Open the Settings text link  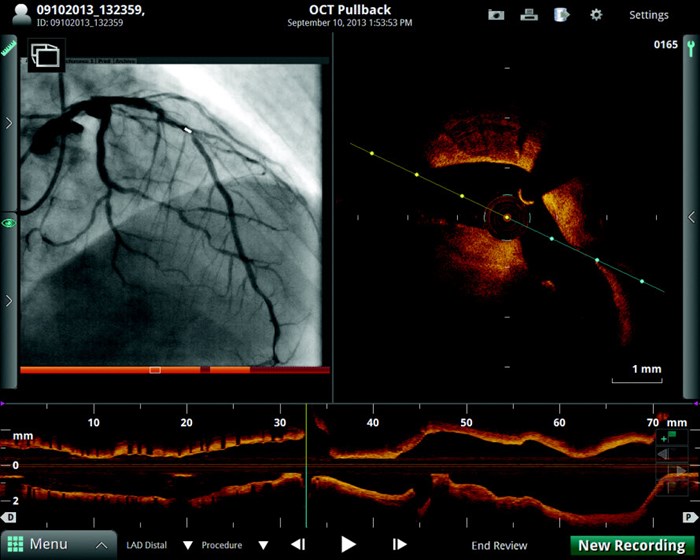[x=649, y=15]
